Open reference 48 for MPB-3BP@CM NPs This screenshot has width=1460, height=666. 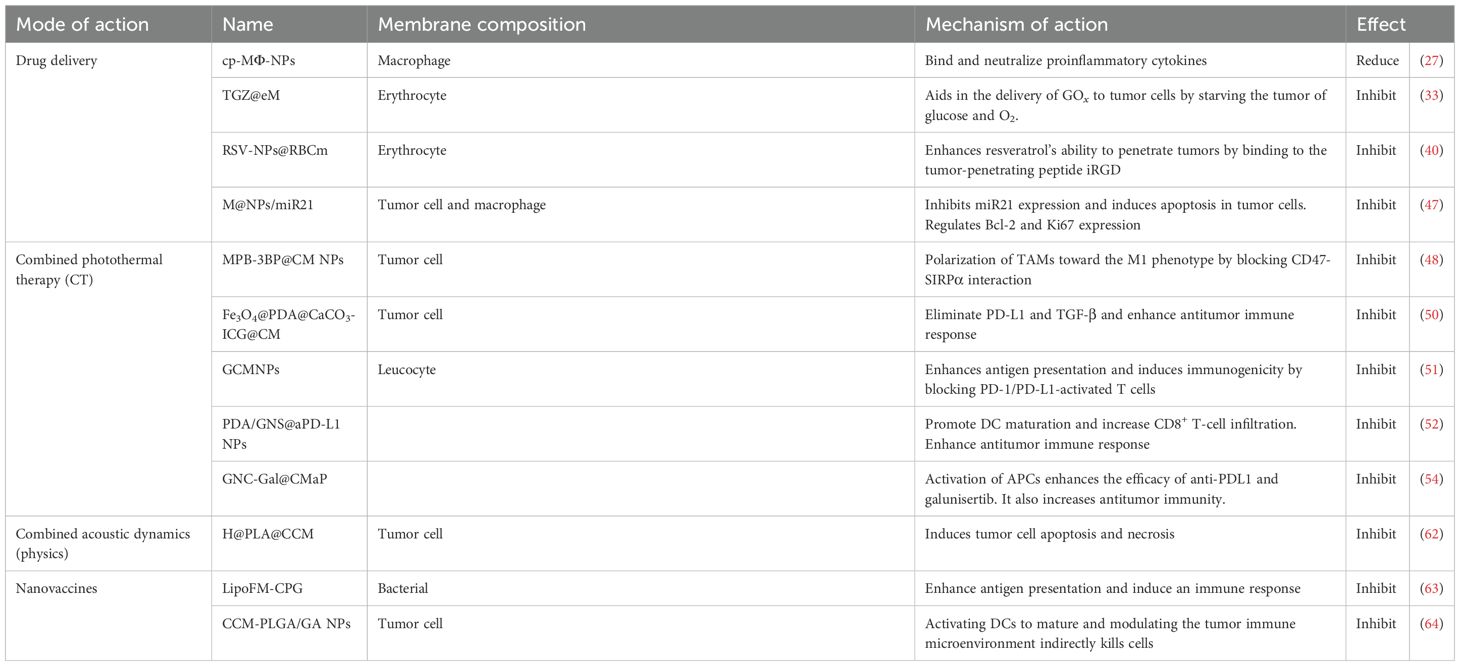pyautogui.click(x=1431, y=260)
